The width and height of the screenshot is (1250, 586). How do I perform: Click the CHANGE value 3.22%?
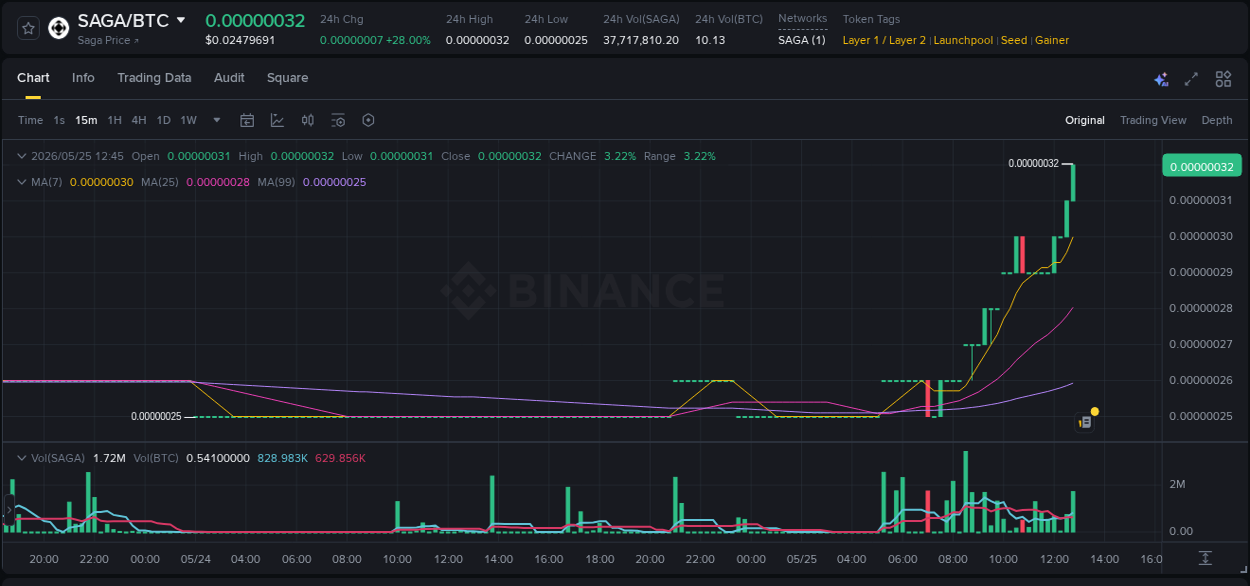620,156
